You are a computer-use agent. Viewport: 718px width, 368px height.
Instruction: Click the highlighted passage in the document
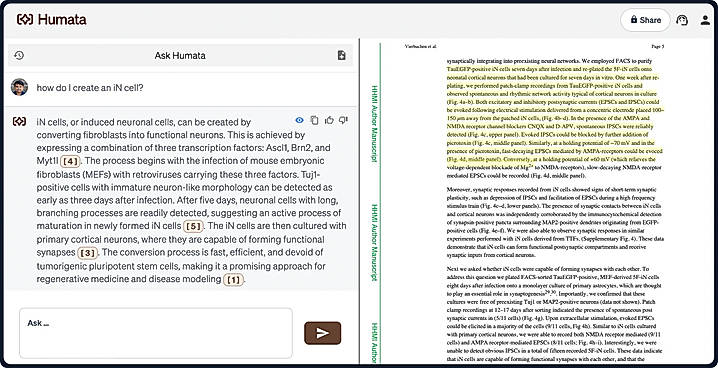point(555,114)
